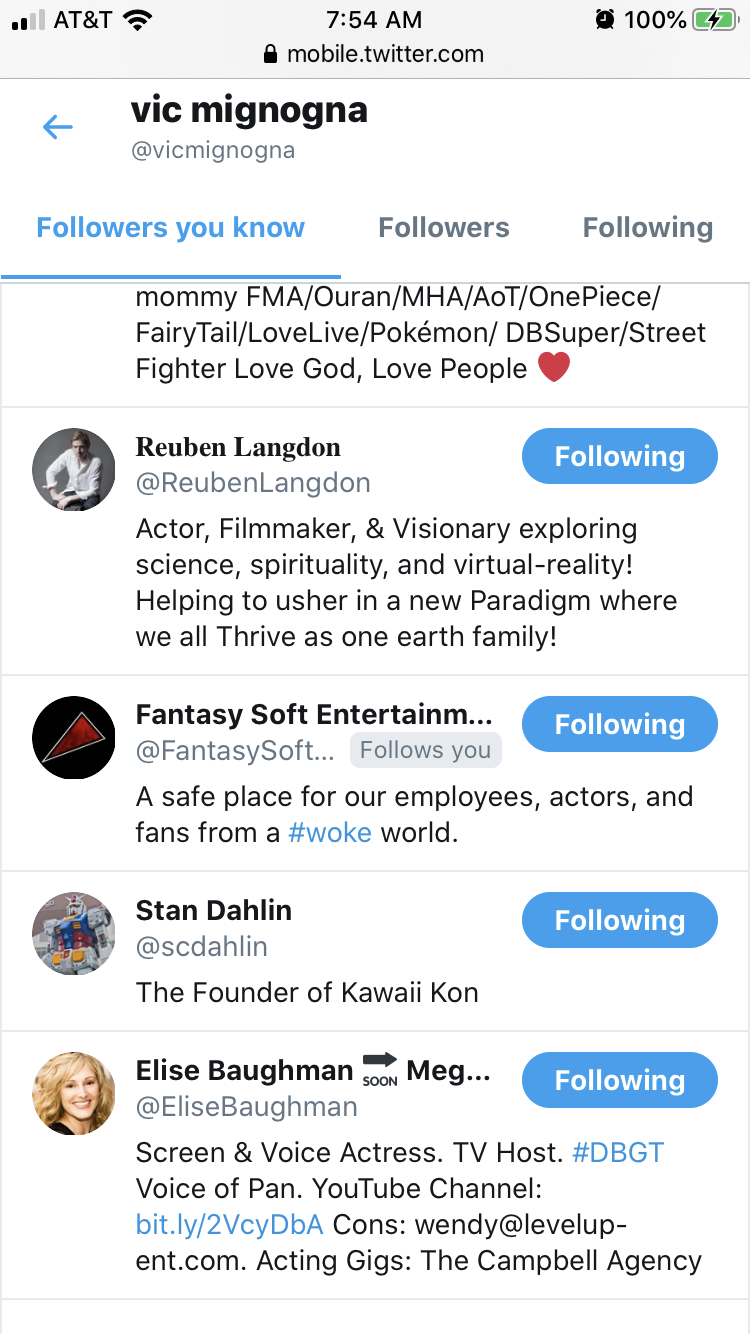Open Stan Dahlin's Gundam avatar

point(74,934)
